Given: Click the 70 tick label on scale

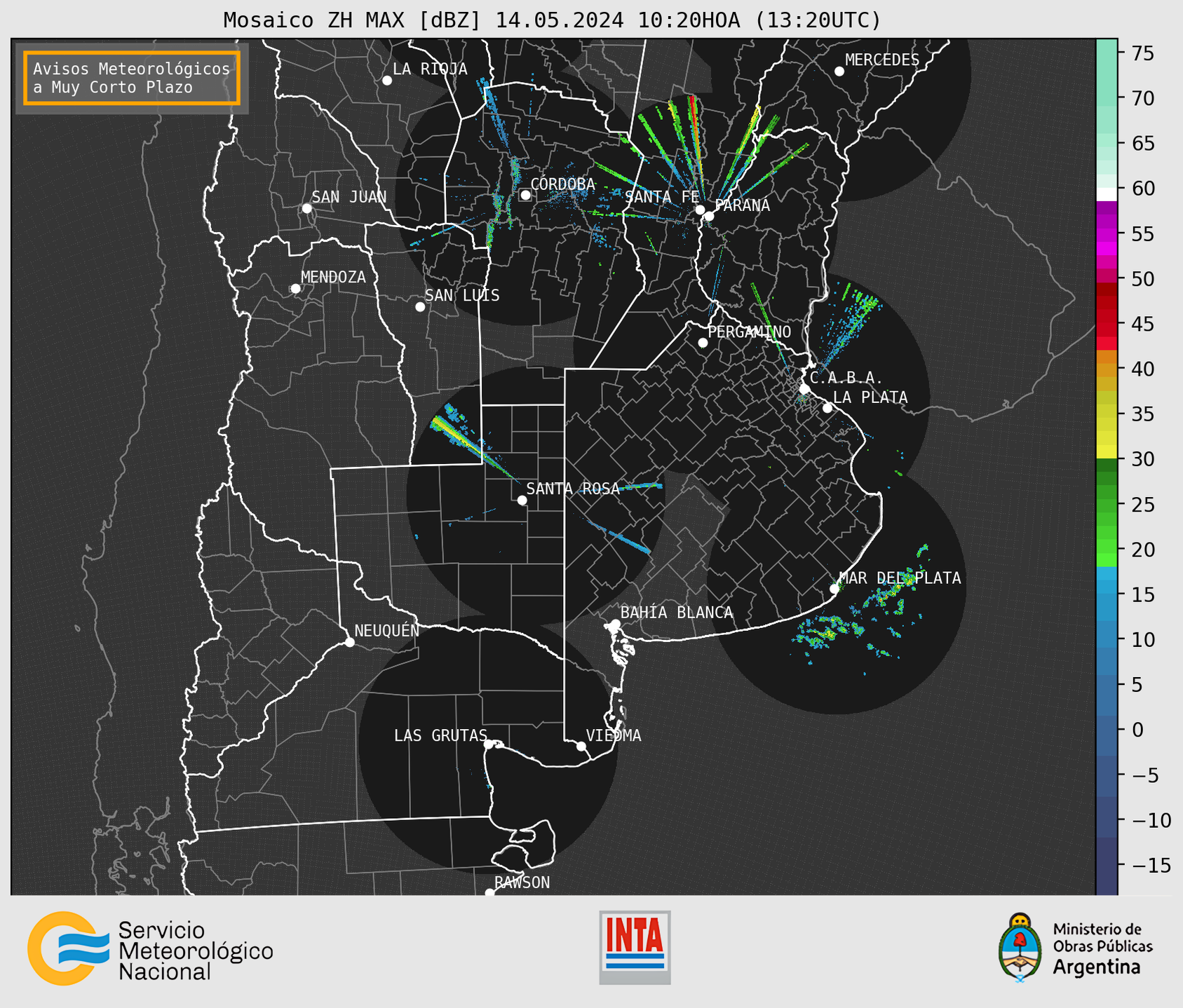Looking at the screenshot, I should click(x=1142, y=98).
